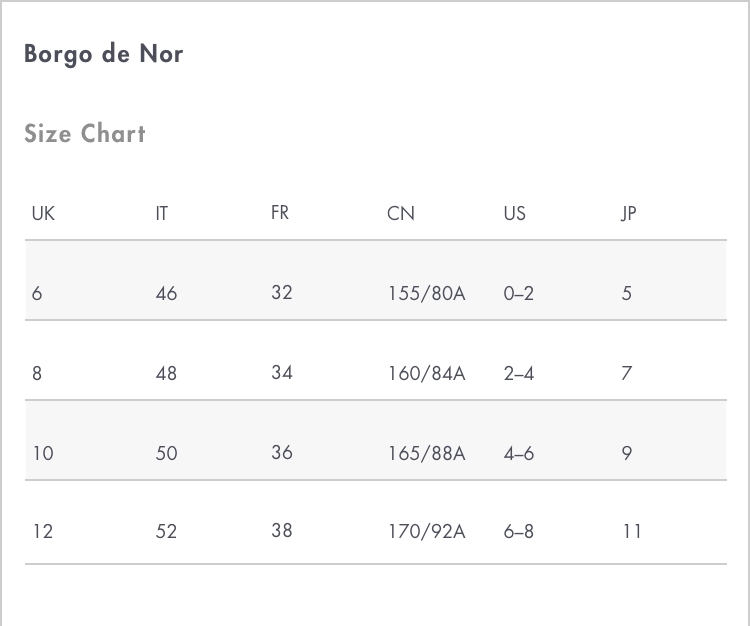Click the US column header
The width and height of the screenshot is (750, 626).
pos(515,213)
